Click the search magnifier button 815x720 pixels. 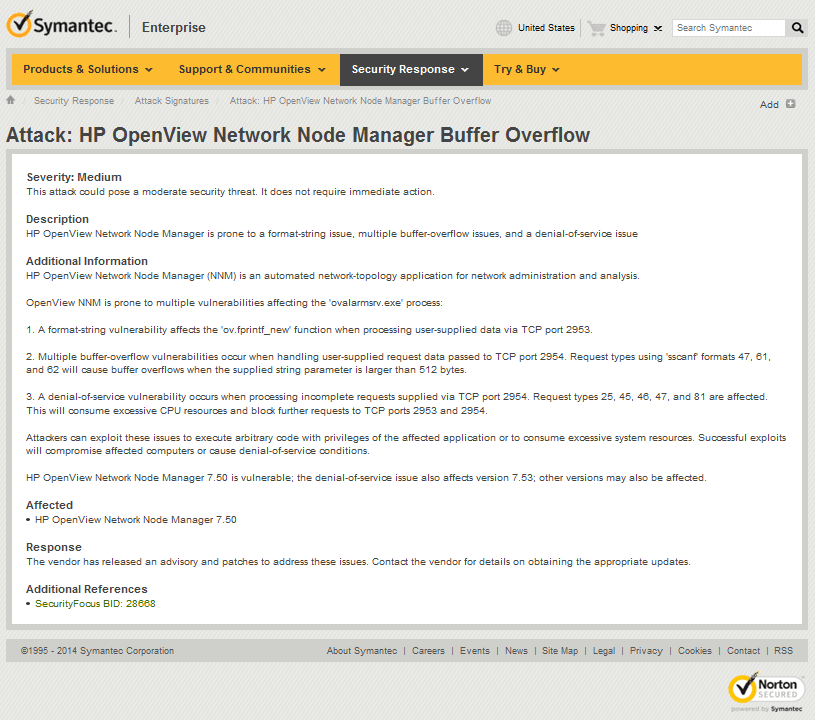click(x=797, y=28)
